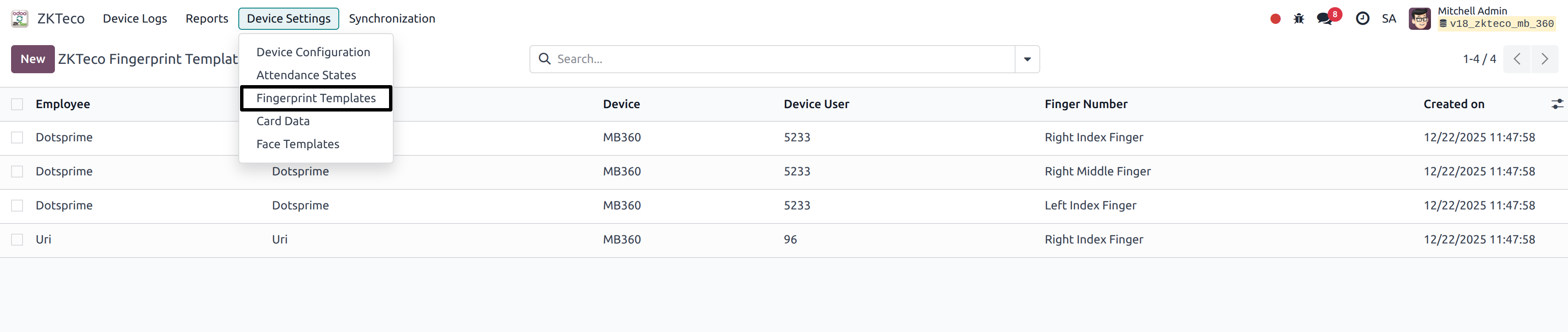Open the activities clock icon

point(1362,19)
